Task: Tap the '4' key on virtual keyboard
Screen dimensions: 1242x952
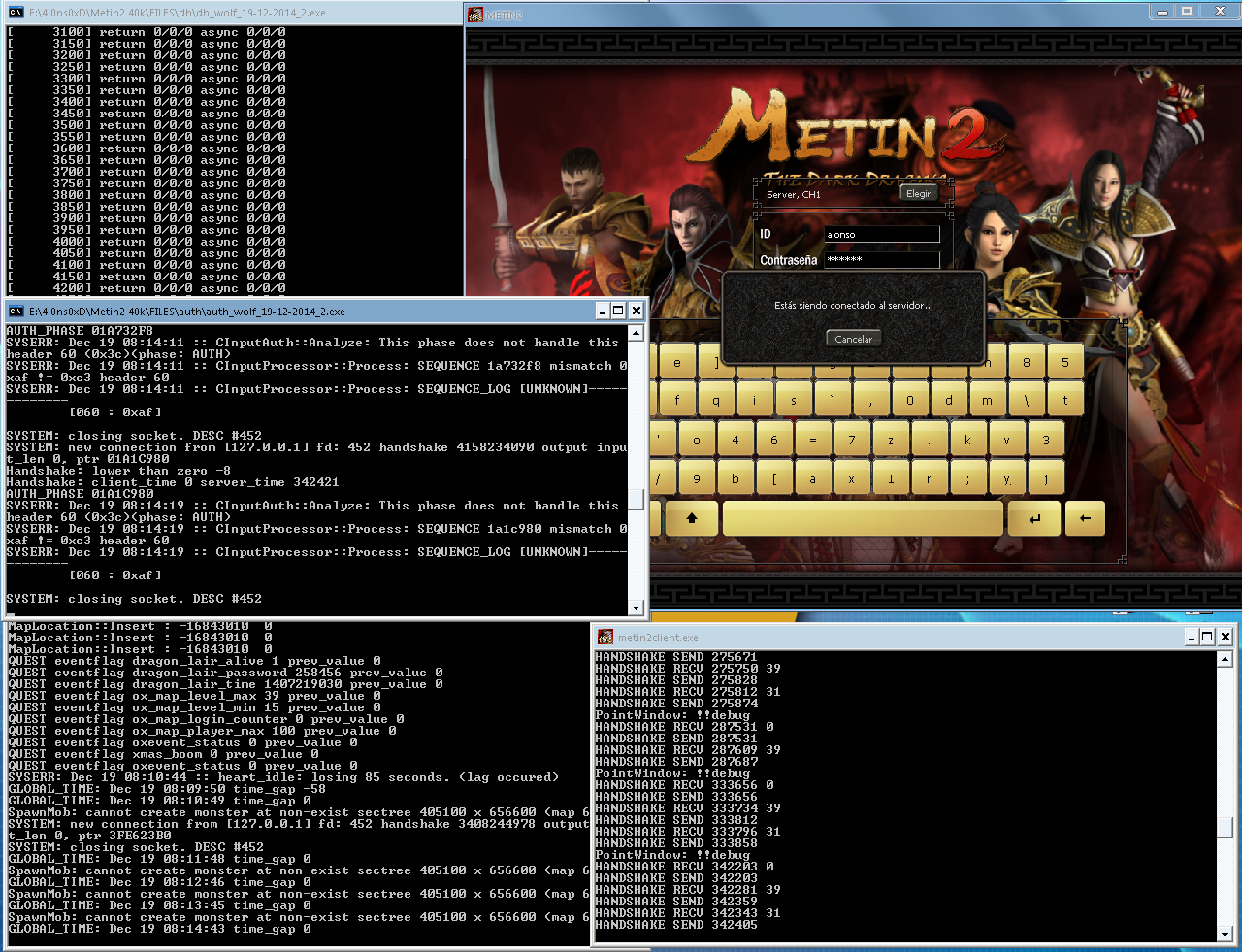Action: tap(735, 440)
